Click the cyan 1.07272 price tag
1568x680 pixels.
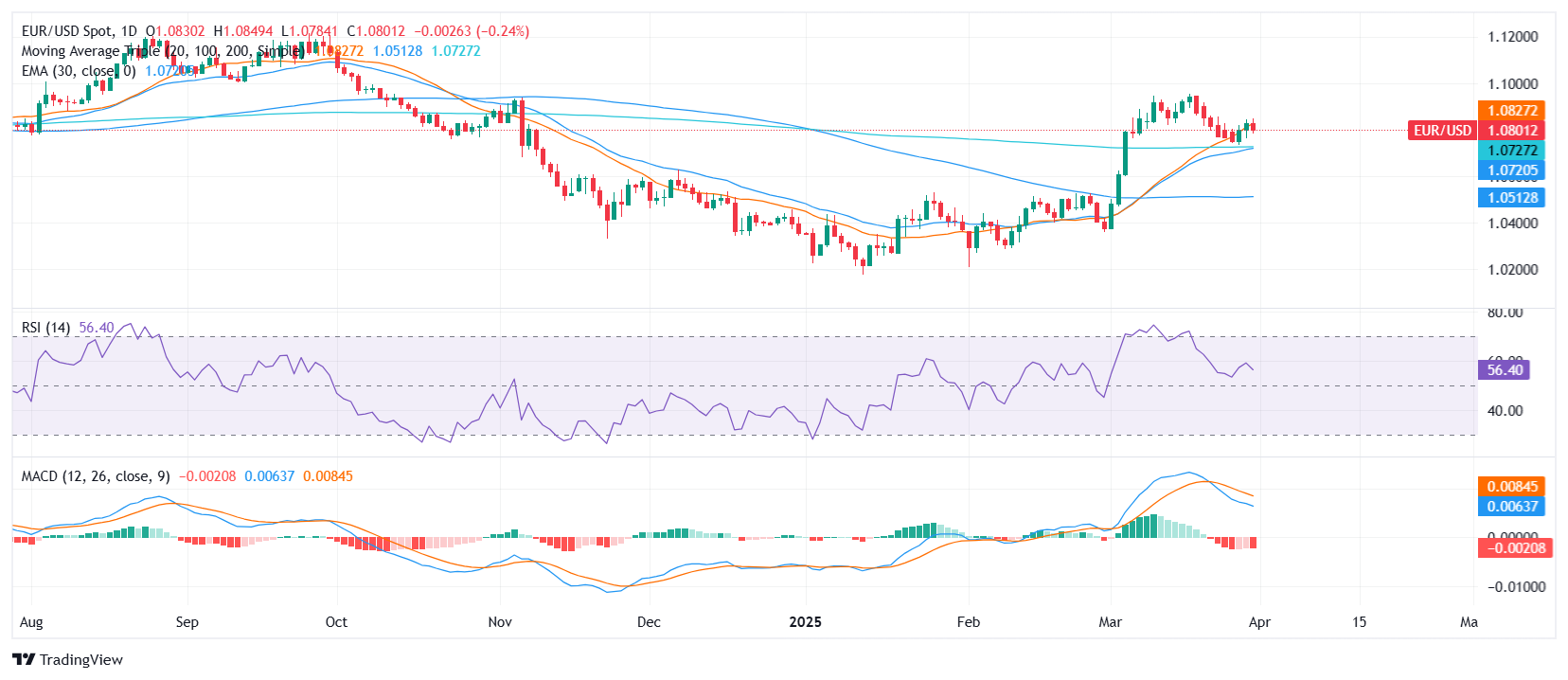click(x=1511, y=151)
